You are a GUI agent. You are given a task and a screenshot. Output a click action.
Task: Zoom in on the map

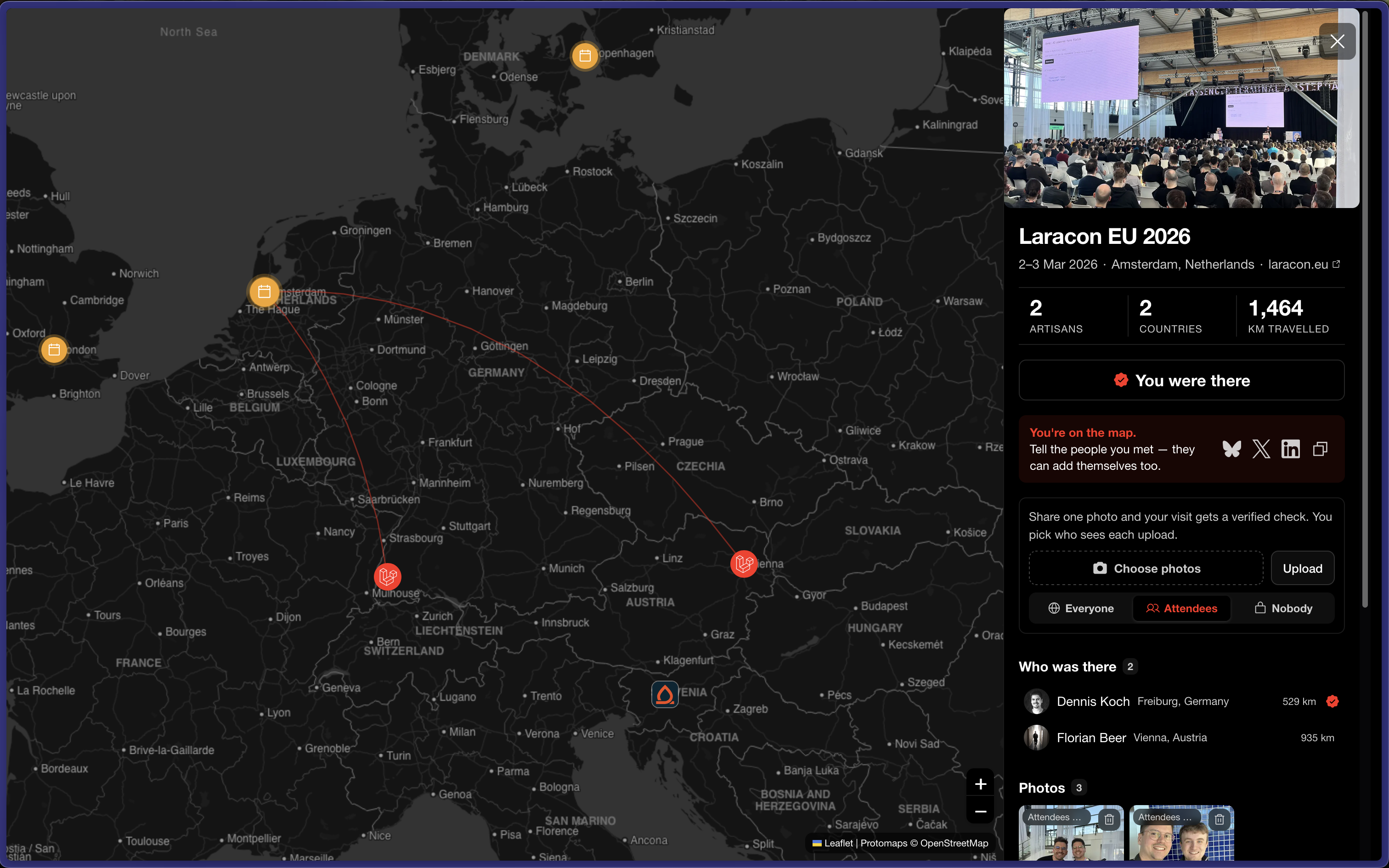point(980,784)
